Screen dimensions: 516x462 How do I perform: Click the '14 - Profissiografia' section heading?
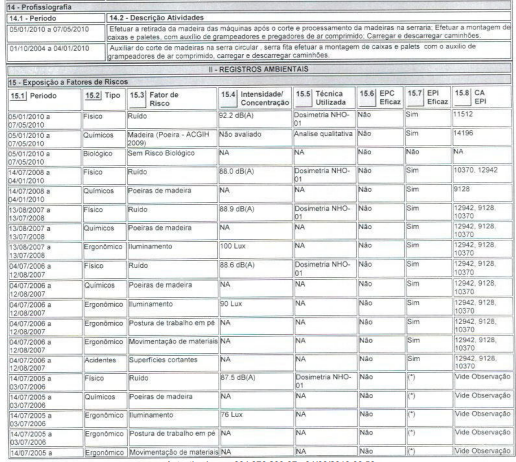(x=40, y=7)
